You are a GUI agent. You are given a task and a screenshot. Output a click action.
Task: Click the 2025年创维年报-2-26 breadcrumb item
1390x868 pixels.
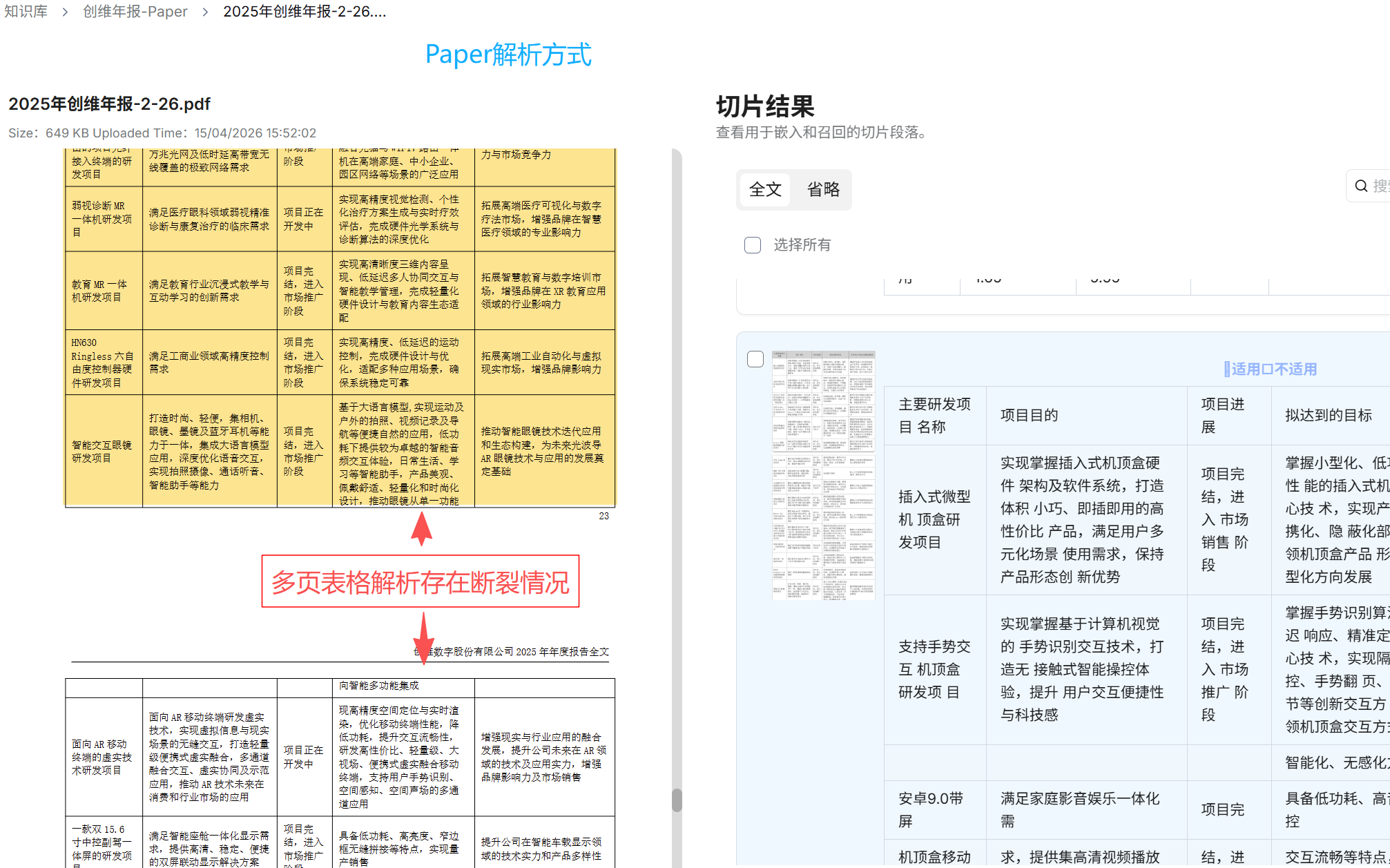pyautogui.click(x=305, y=12)
